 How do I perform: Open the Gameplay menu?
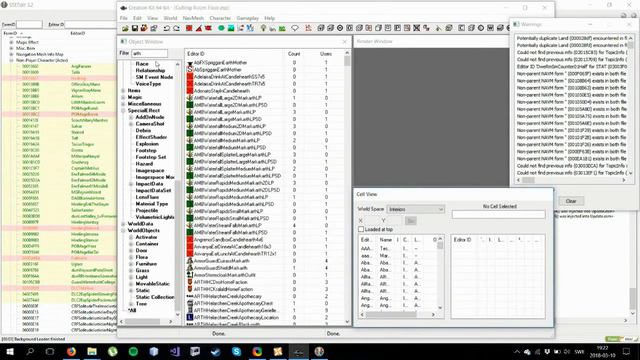click(247, 18)
